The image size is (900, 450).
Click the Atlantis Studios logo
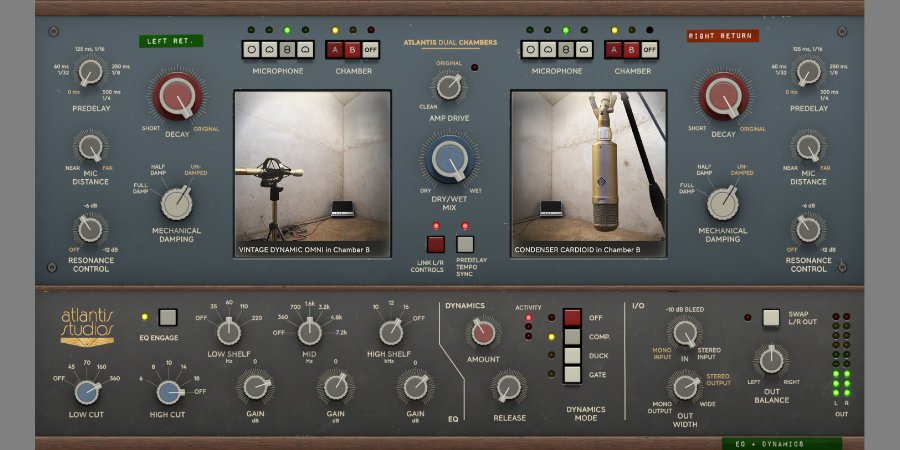(87, 328)
